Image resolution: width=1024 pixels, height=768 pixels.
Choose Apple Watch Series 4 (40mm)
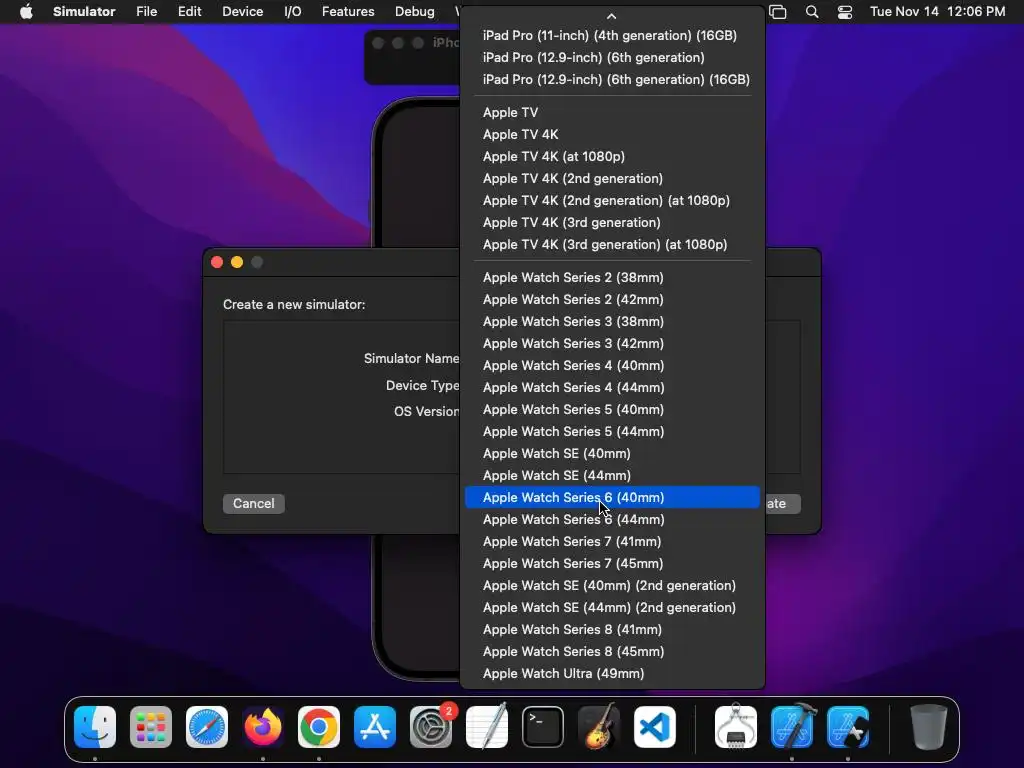(x=613, y=366)
